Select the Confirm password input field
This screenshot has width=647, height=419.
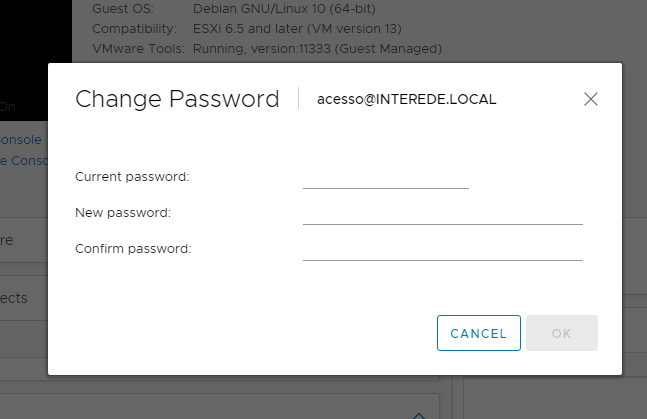pos(442,249)
